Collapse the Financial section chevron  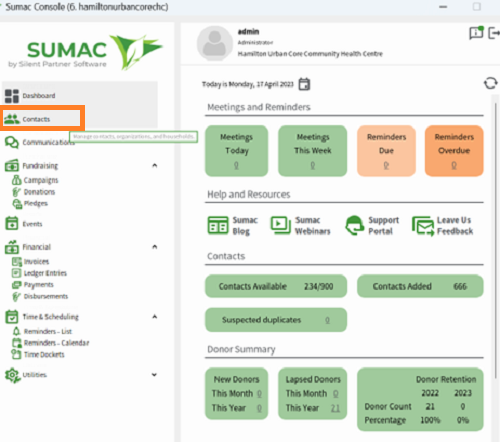[x=154, y=247]
